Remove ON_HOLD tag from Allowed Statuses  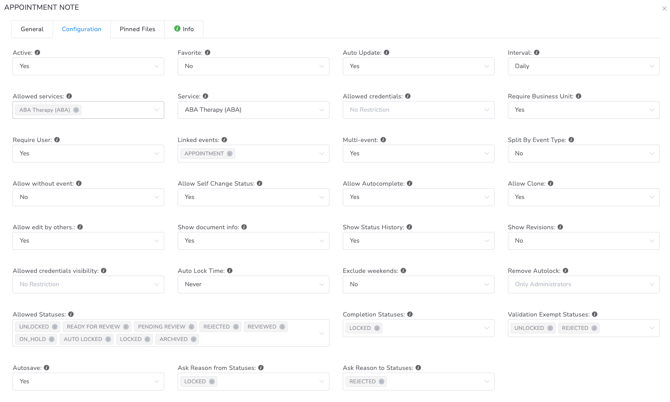click(52, 339)
